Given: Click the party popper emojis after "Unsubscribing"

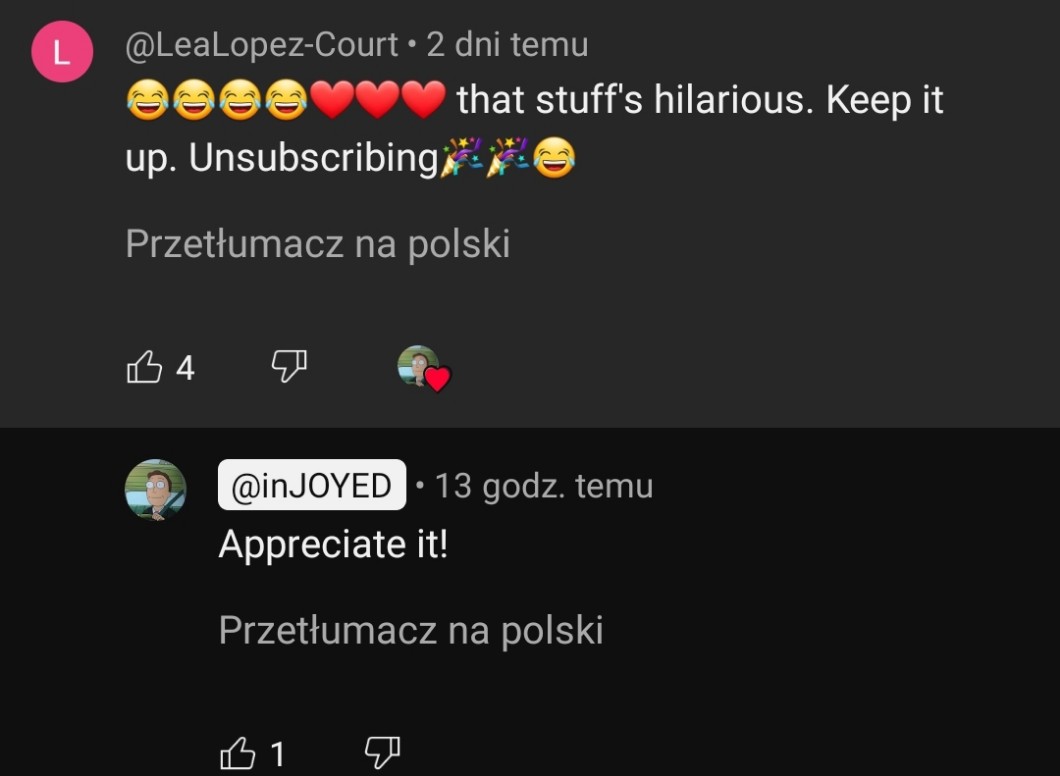Looking at the screenshot, I should click(486, 159).
